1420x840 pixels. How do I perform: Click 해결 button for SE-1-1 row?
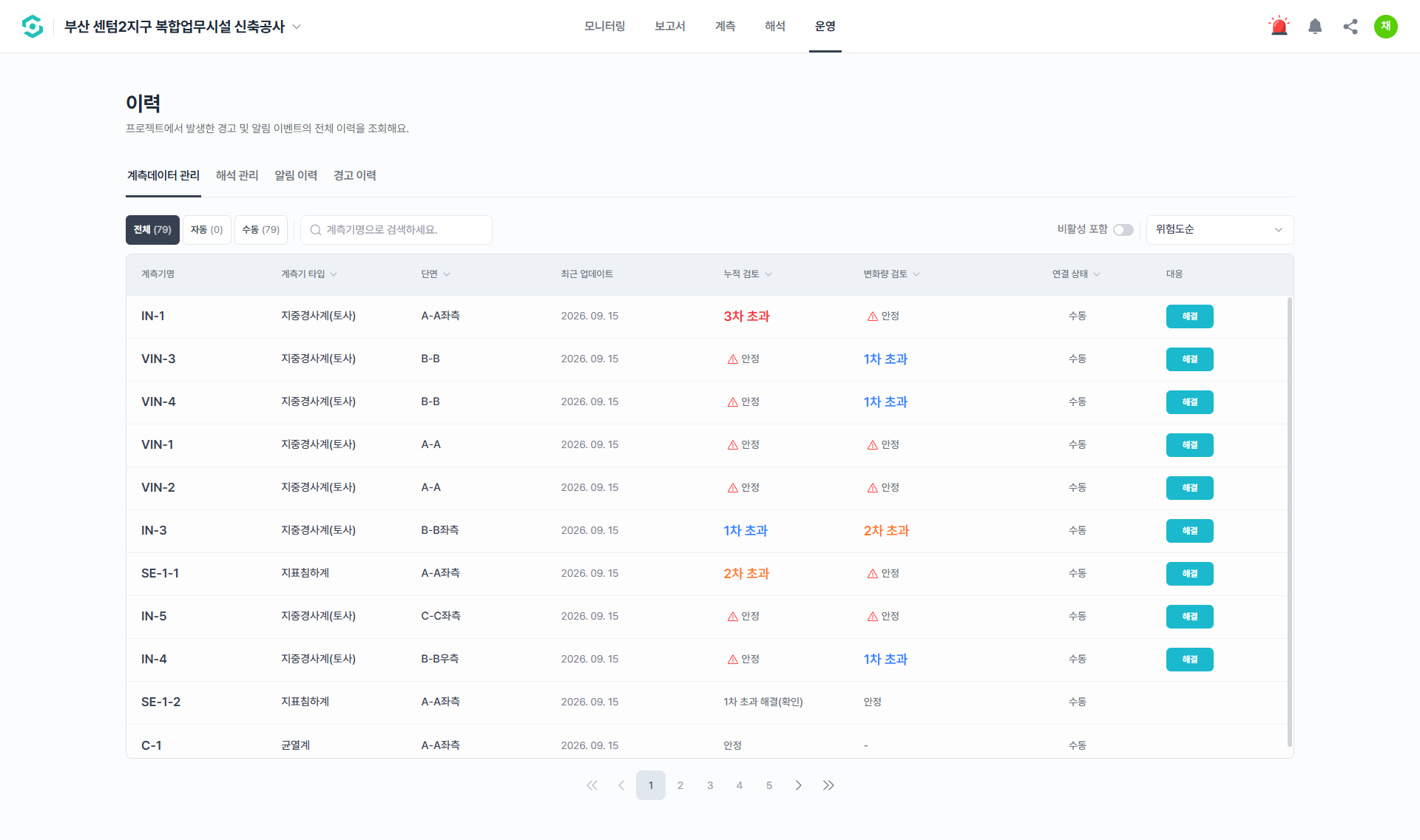[1189, 574]
